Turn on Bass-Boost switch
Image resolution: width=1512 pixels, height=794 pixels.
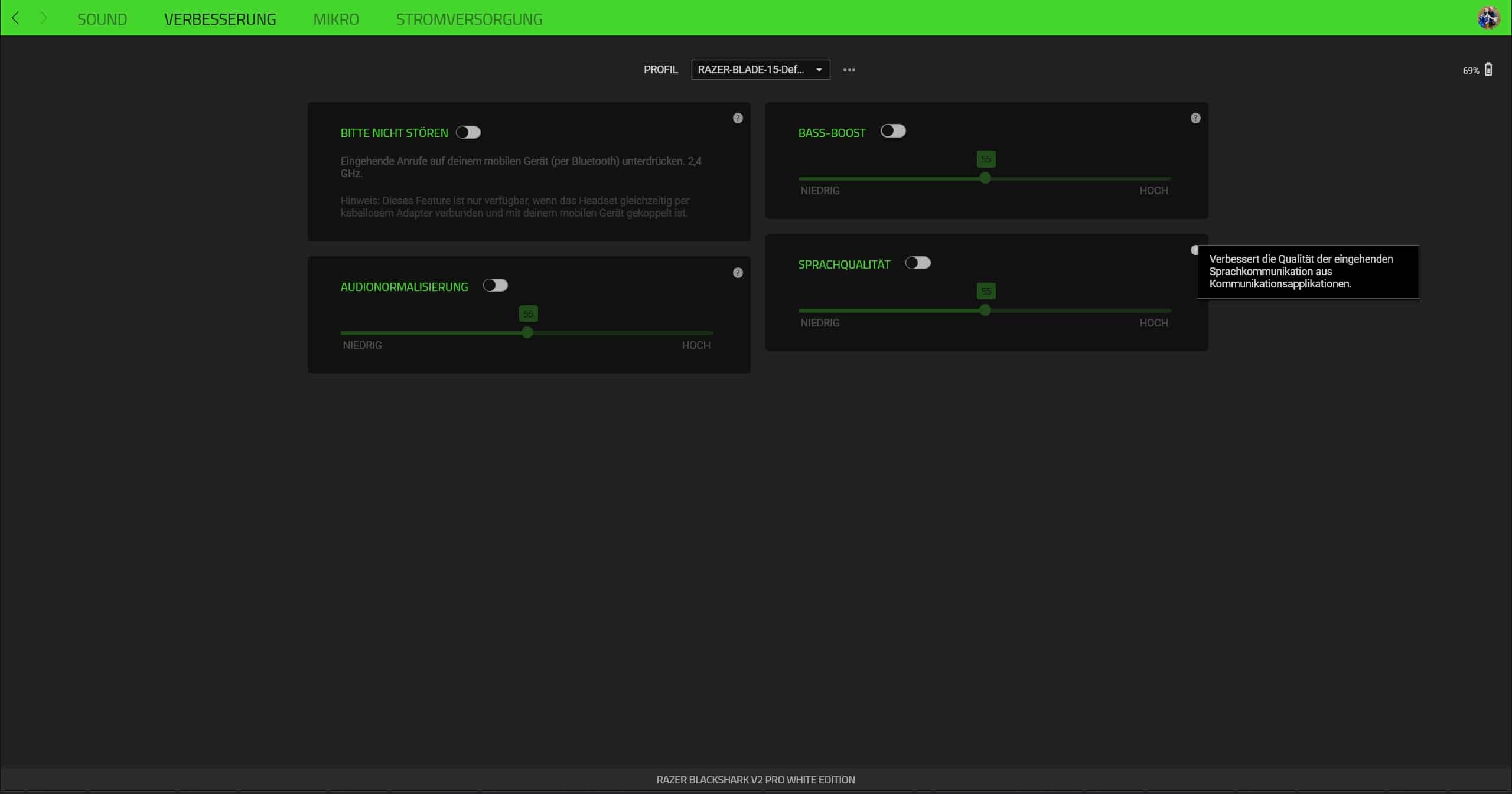[x=893, y=131]
